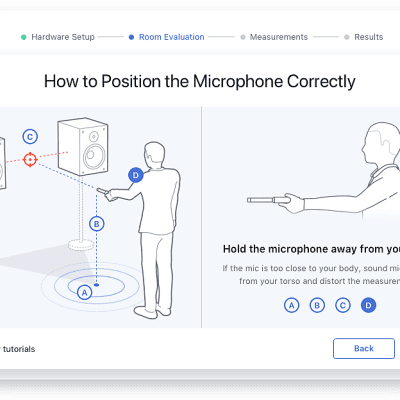Jump to the Results step
400x400 pixels.
(x=369, y=37)
